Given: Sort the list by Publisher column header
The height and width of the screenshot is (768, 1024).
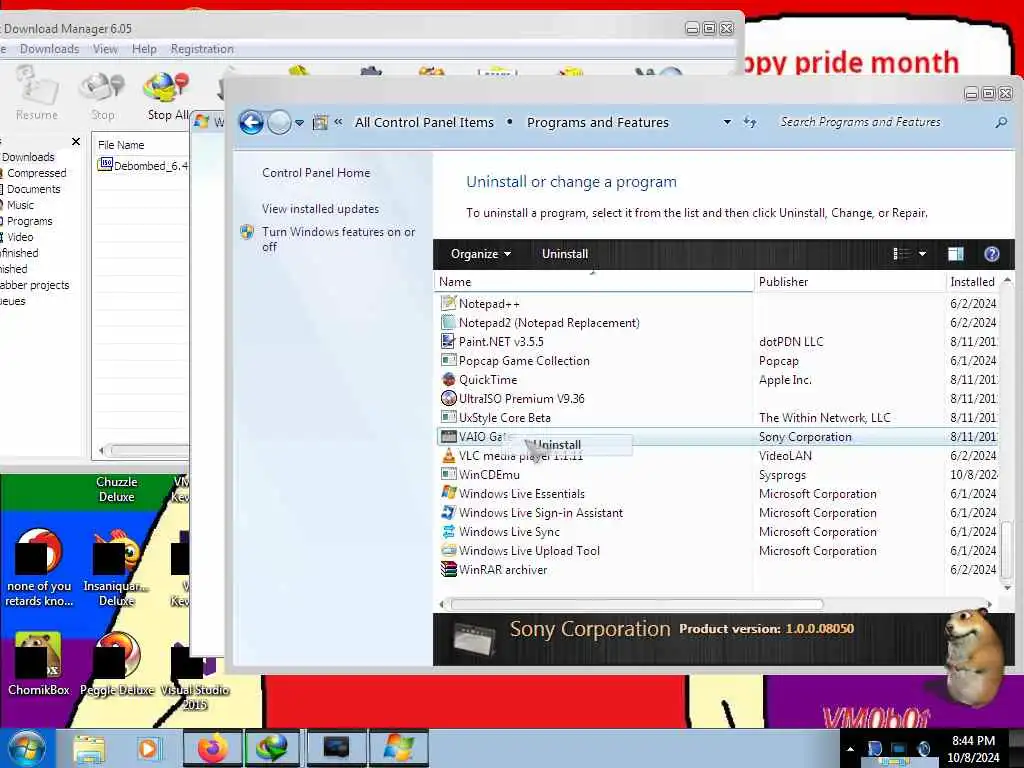Looking at the screenshot, I should coord(849,282).
